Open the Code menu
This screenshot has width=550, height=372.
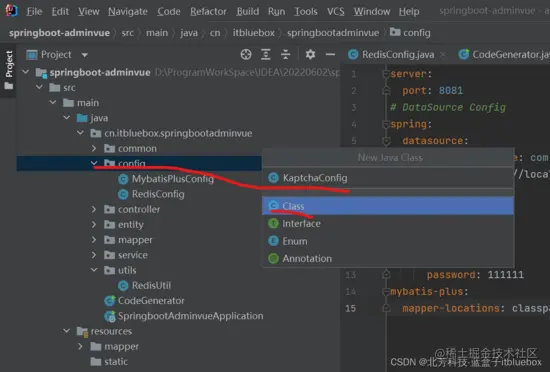[x=169, y=12]
